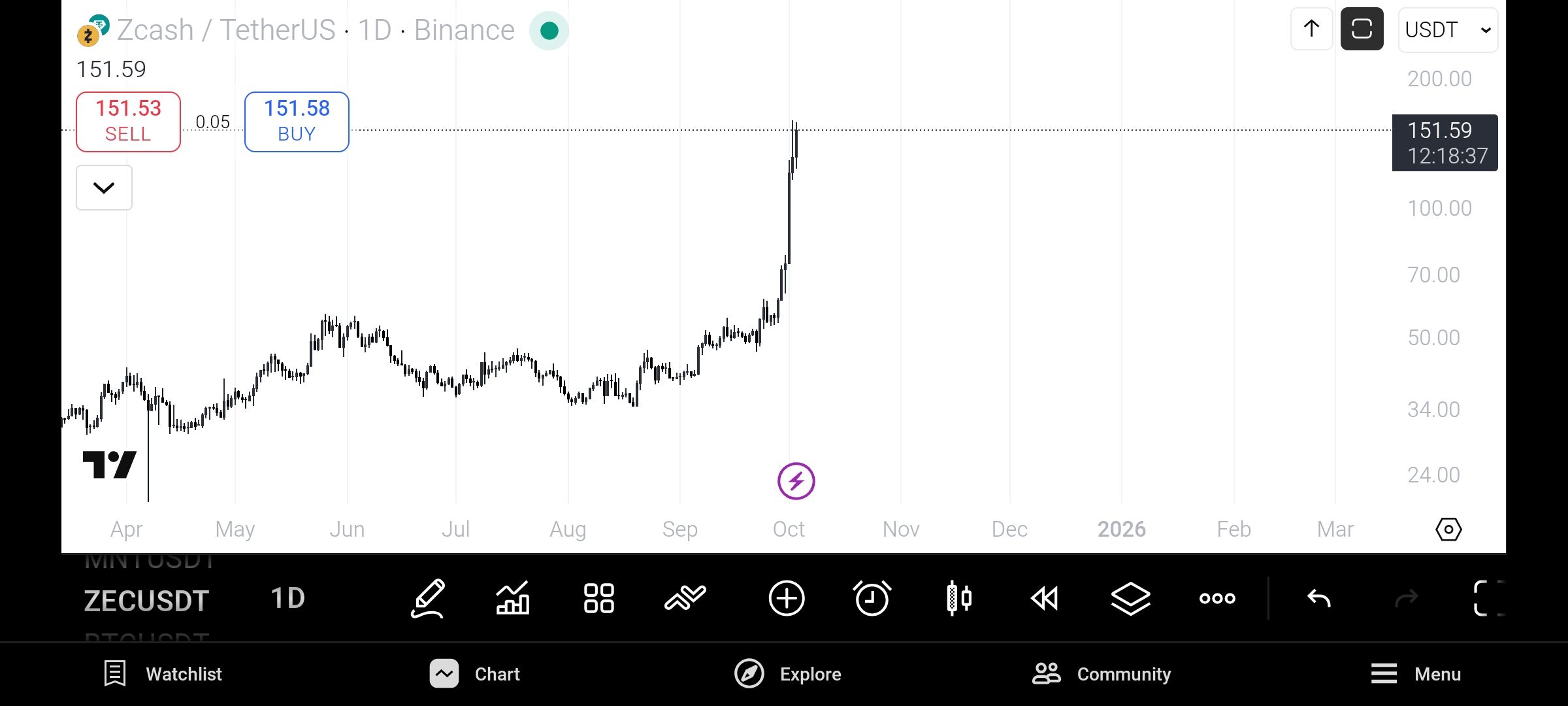Change the 1D timeframe interval
This screenshot has height=706, width=1568.
287,598
